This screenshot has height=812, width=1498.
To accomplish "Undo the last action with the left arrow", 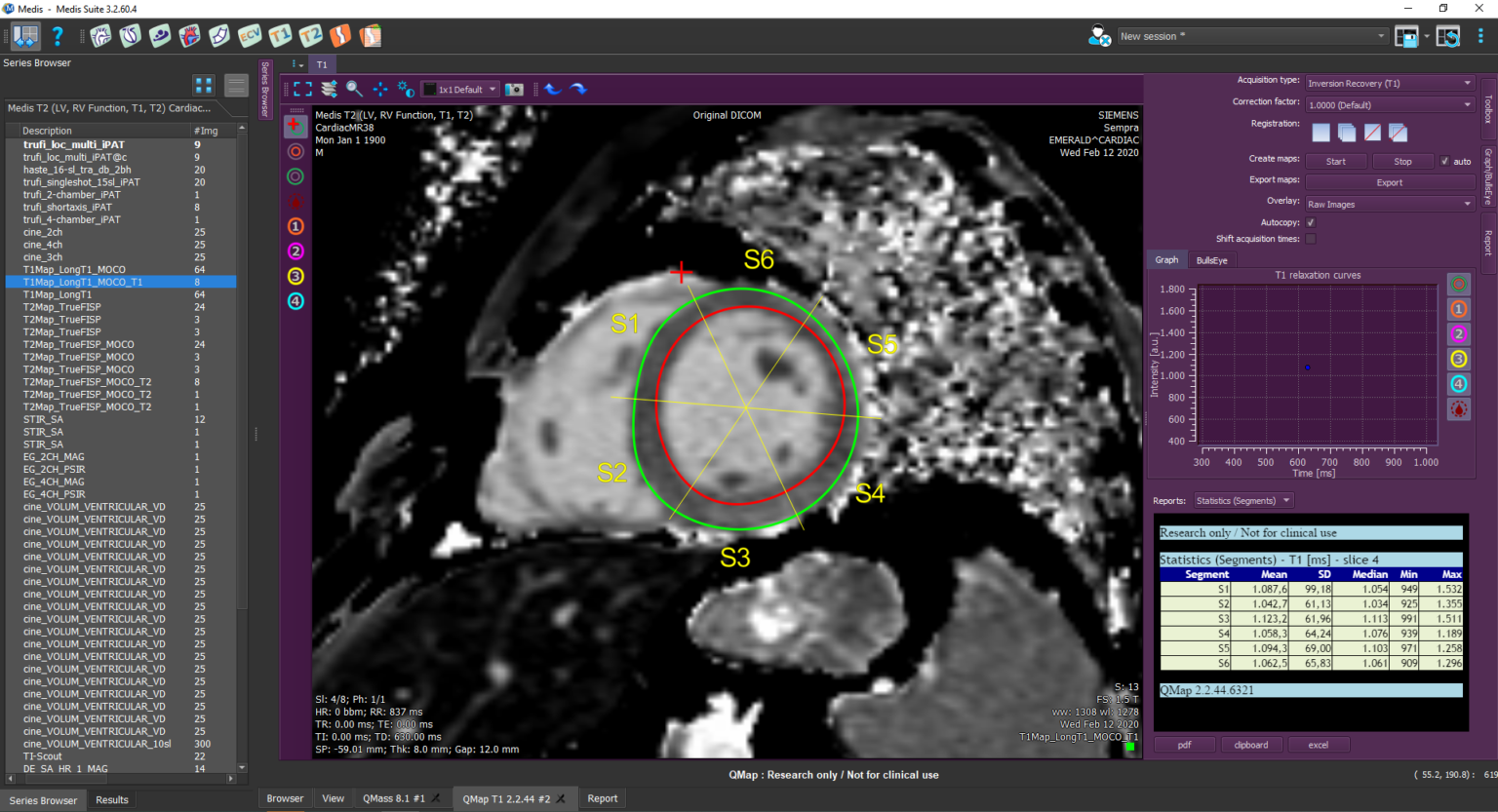I will pyautogui.click(x=553, y=89).
